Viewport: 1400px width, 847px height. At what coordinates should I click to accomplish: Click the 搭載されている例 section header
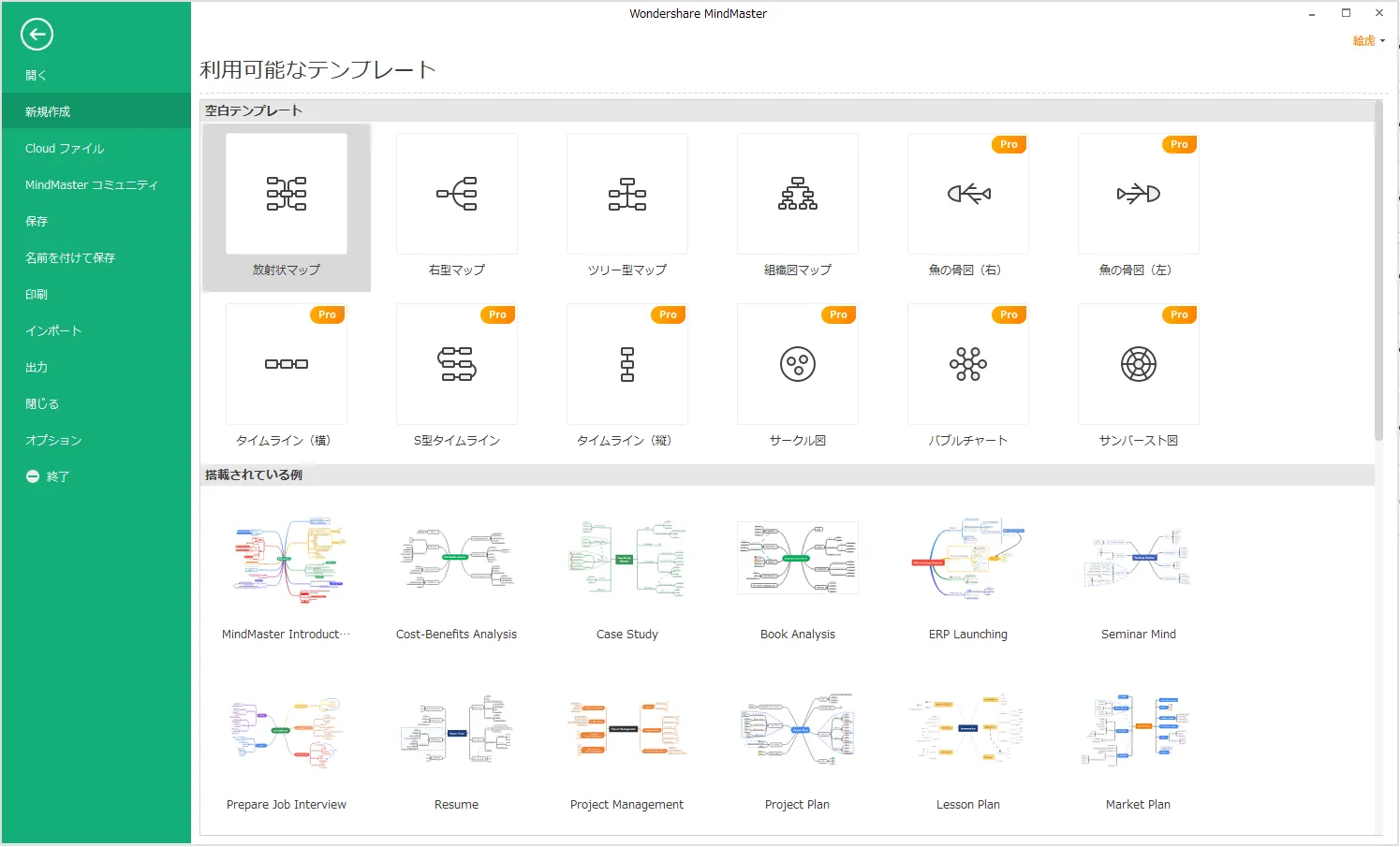click(x=254, y=475)
